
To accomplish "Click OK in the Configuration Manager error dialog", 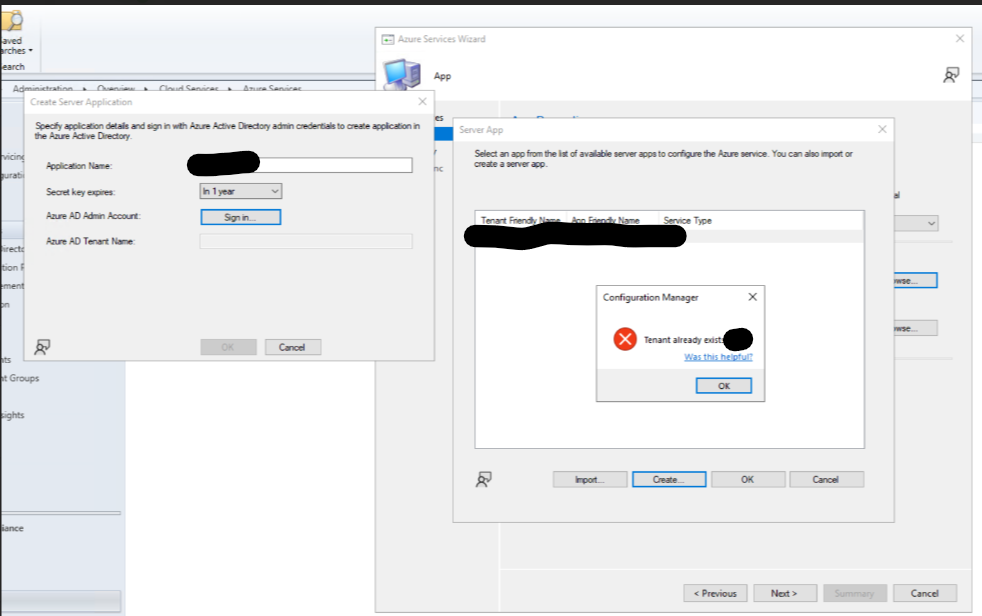I will pyautogui.click(x=723, y=386).
